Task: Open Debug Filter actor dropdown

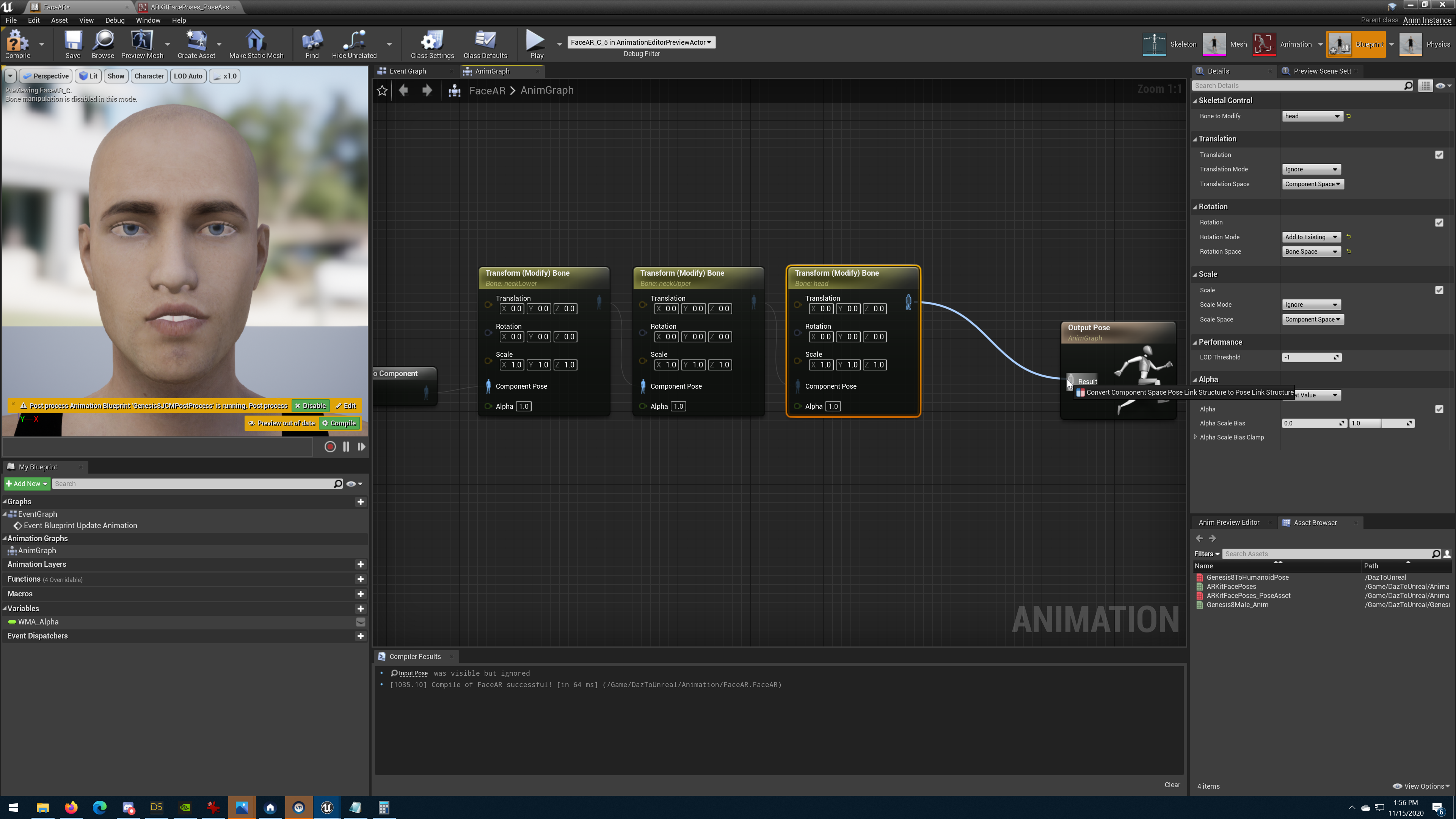Action: click(641, 42)
